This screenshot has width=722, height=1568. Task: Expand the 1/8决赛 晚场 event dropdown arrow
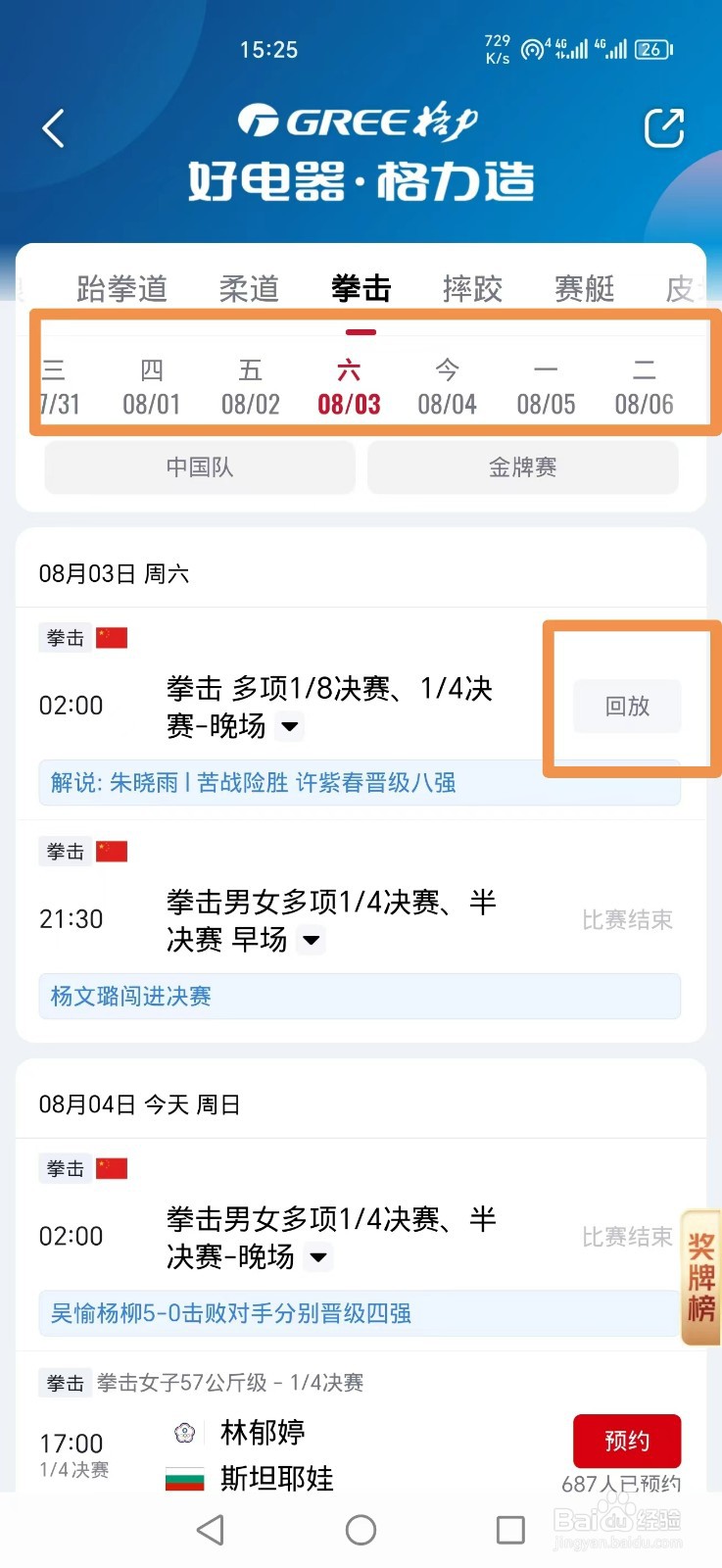(x=290, y=727)
